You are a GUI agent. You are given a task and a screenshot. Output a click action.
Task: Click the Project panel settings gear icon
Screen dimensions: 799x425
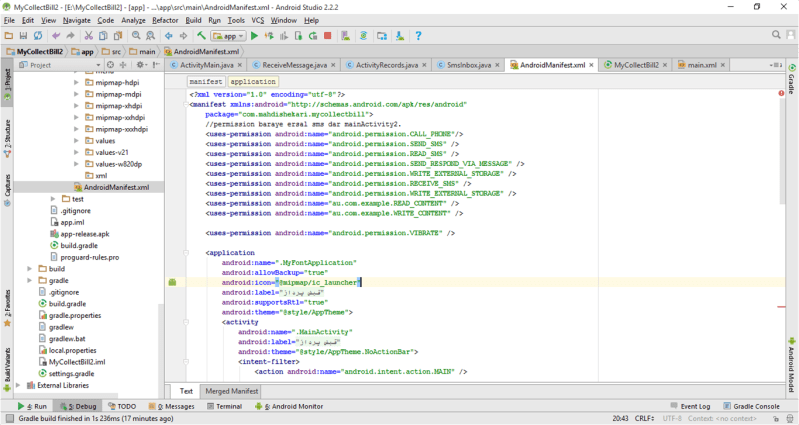pos(141,65)
